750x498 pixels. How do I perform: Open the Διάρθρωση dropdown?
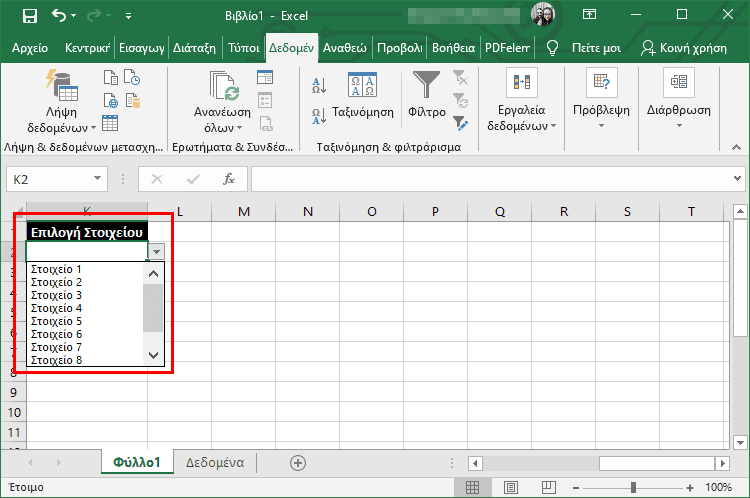point(679,99)
